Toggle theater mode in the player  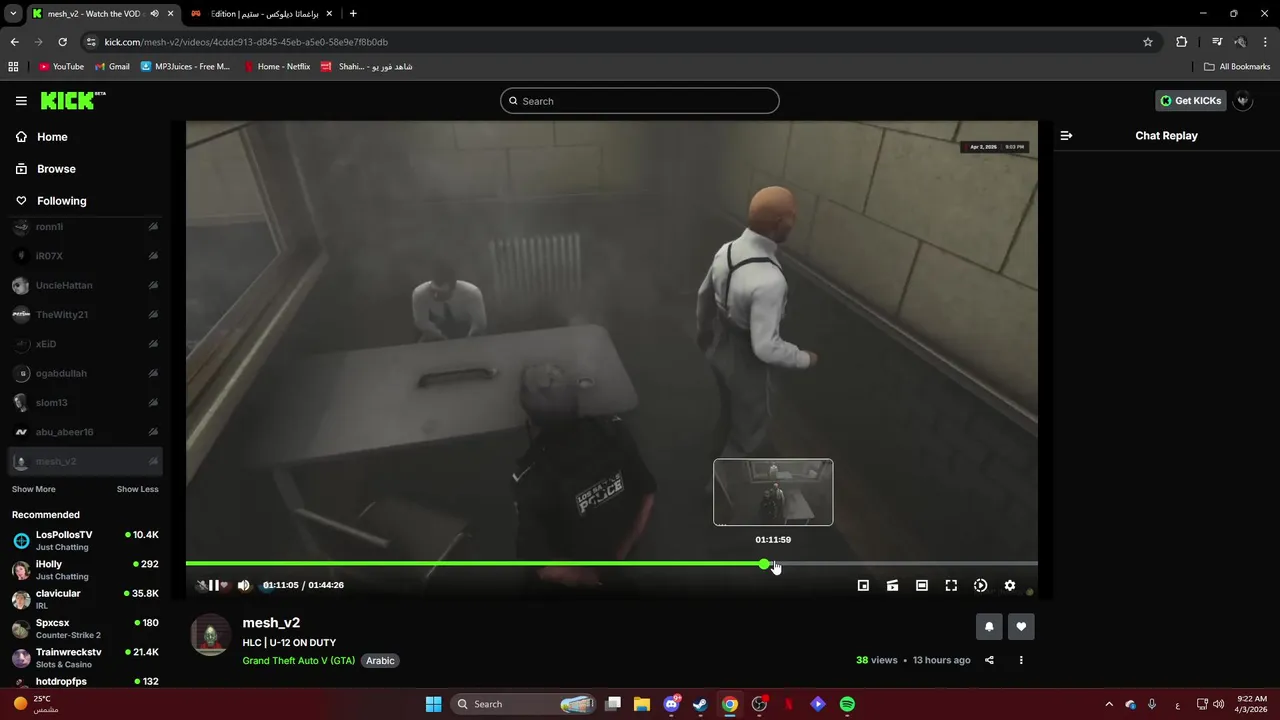(922, 585)
